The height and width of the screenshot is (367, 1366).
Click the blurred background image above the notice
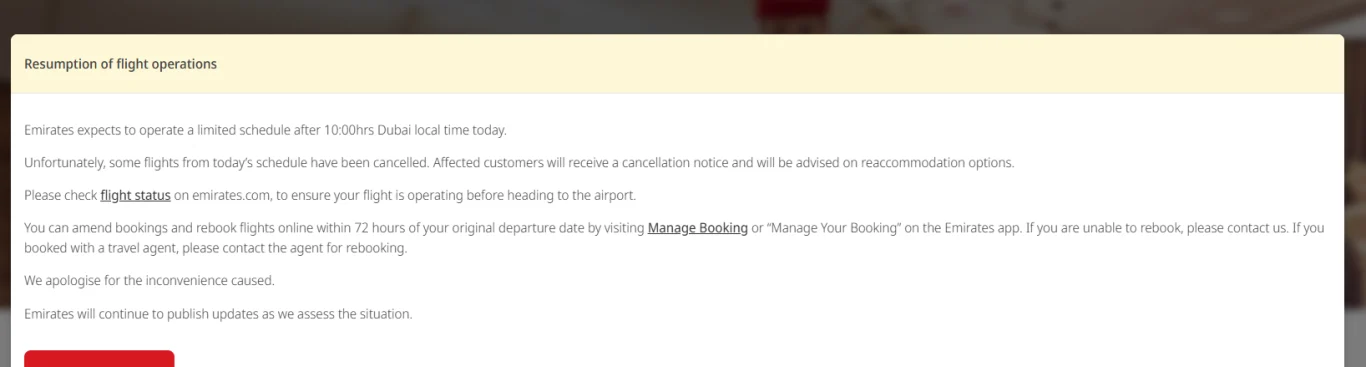click(683, 16)
